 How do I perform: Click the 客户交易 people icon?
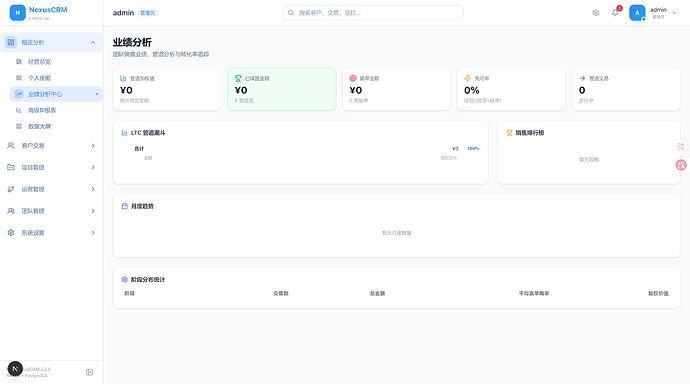[11, 146]
